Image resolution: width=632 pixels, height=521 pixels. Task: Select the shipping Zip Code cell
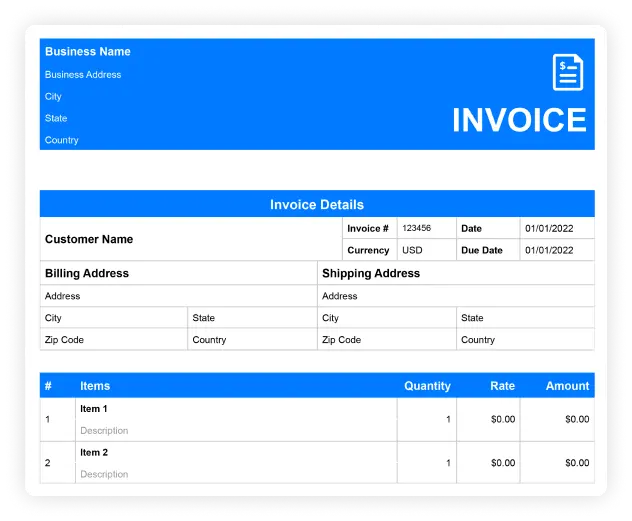pyautogui.click(x=387, y=340)
